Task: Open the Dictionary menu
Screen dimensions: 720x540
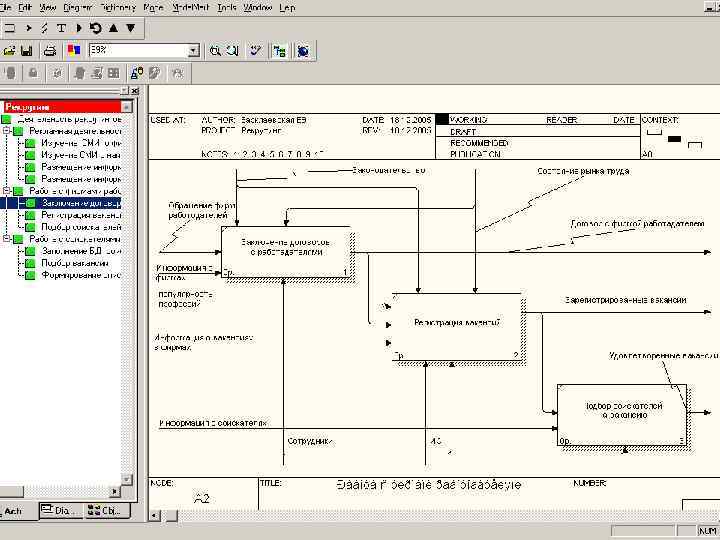Action: point(117,7)
